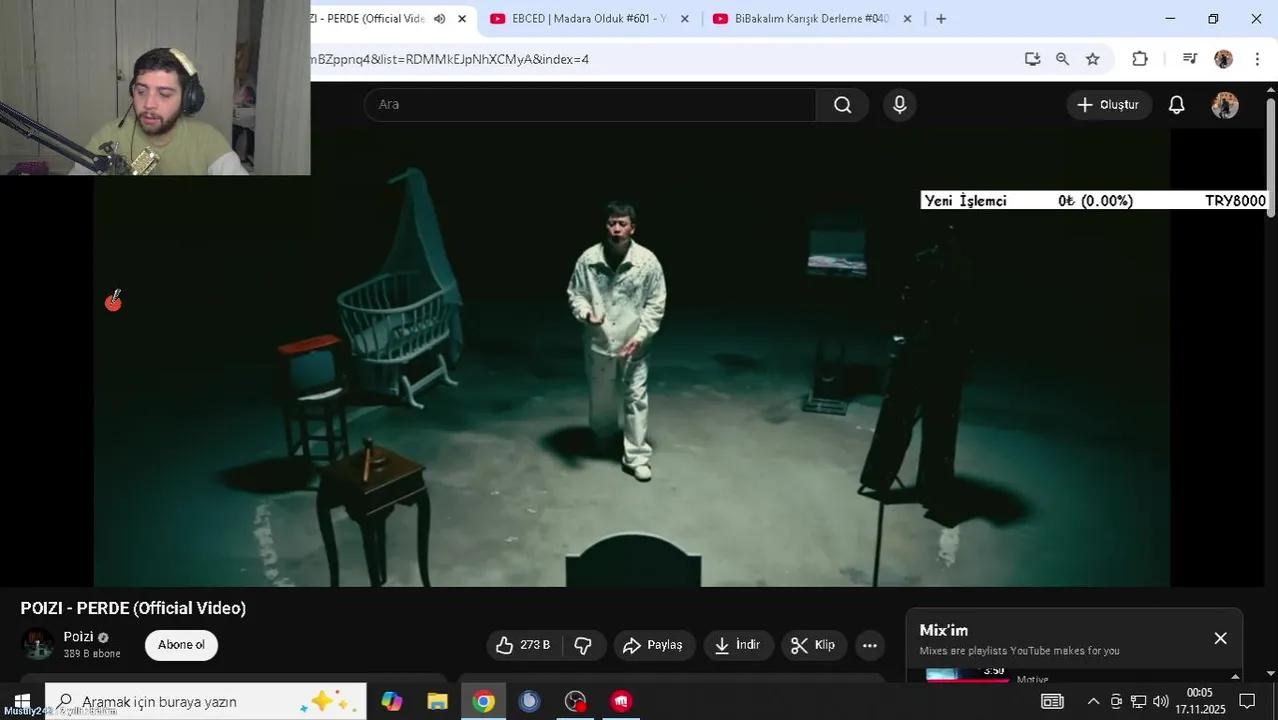Close the EBCED tab

pos(685,19)
